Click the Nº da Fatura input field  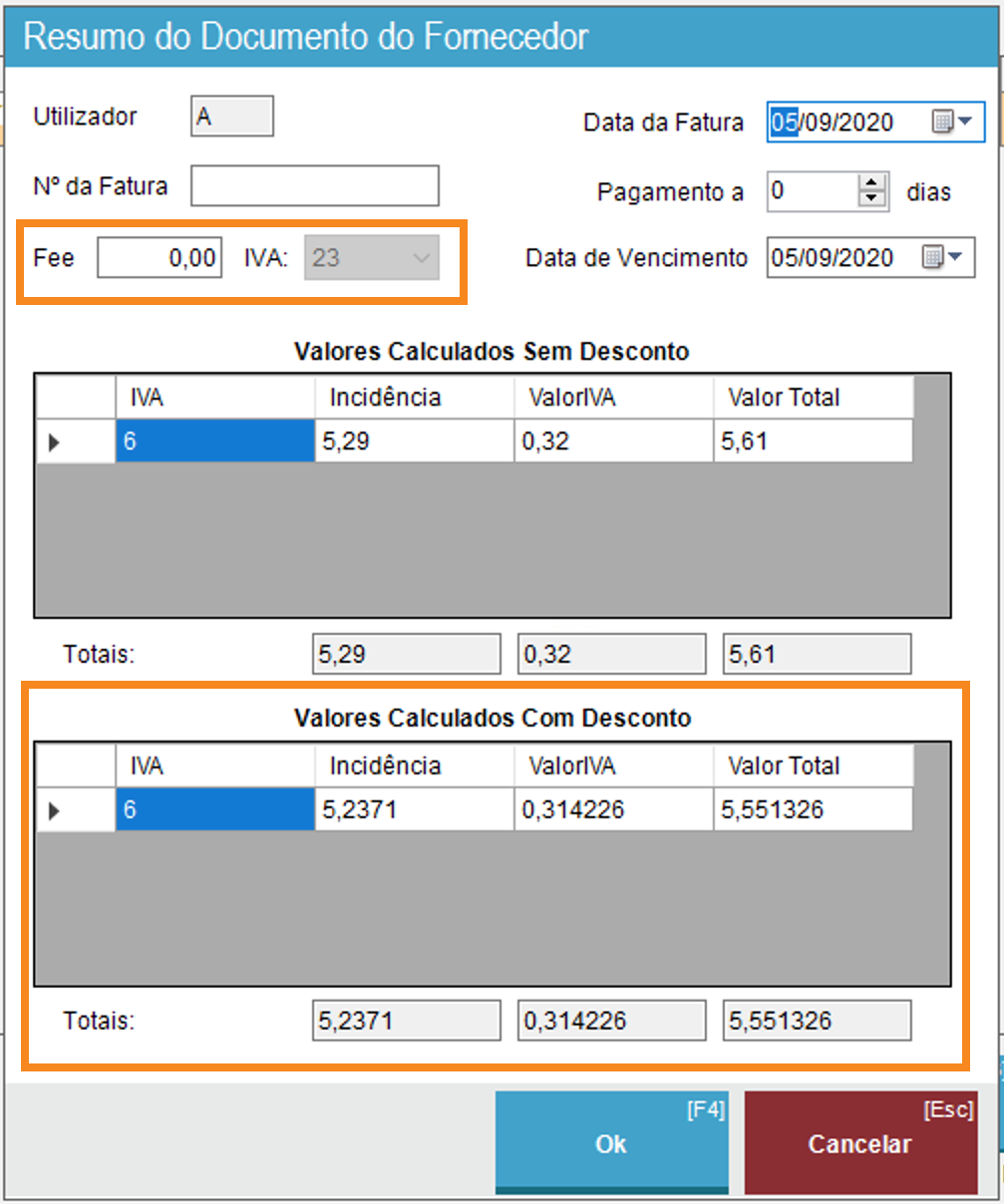tap(315, 185)
